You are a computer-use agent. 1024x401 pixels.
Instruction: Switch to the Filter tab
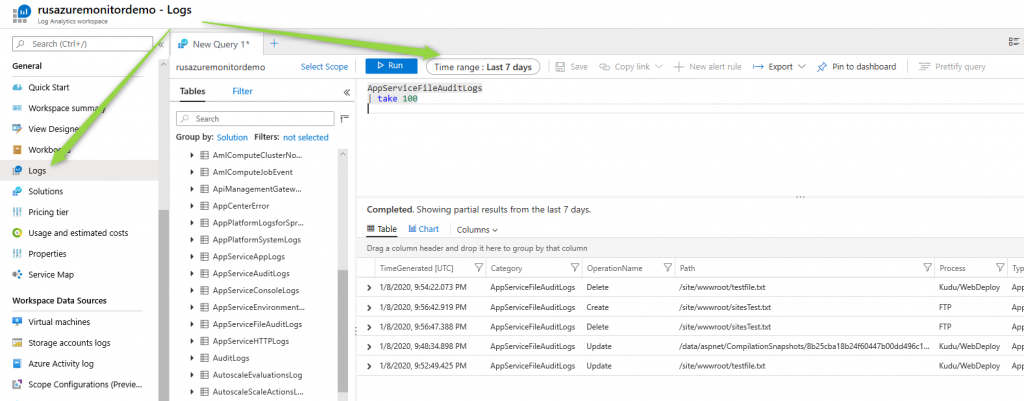tap(242, 91)
